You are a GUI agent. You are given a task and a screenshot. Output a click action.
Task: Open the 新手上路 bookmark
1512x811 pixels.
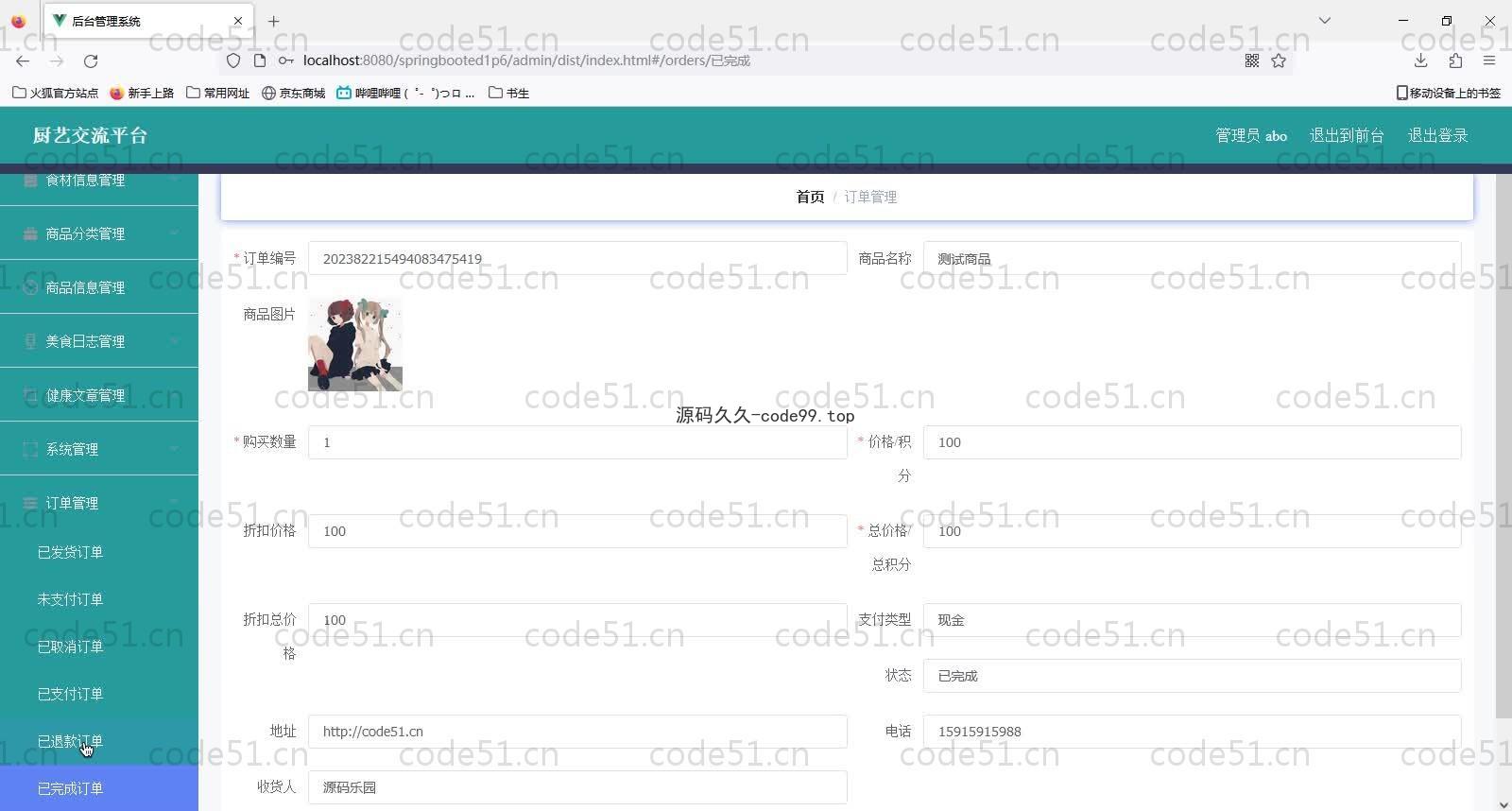point(142,93)
